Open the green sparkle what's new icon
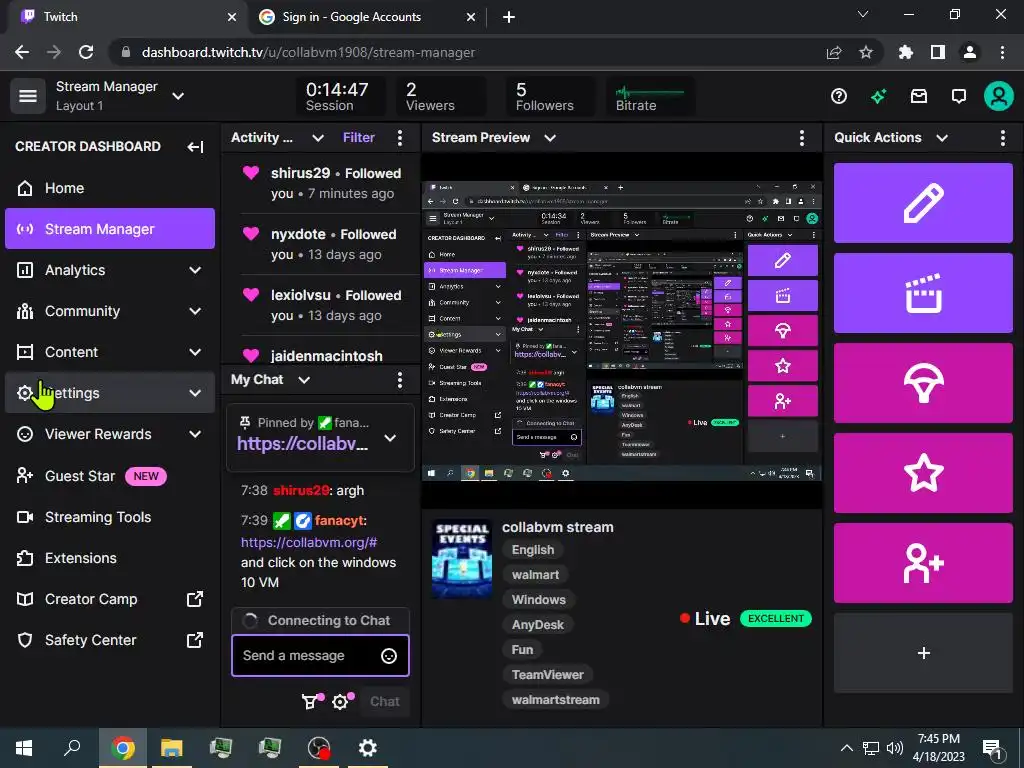The height and width of the screenshot is (768, 1024). pos(878,97)
